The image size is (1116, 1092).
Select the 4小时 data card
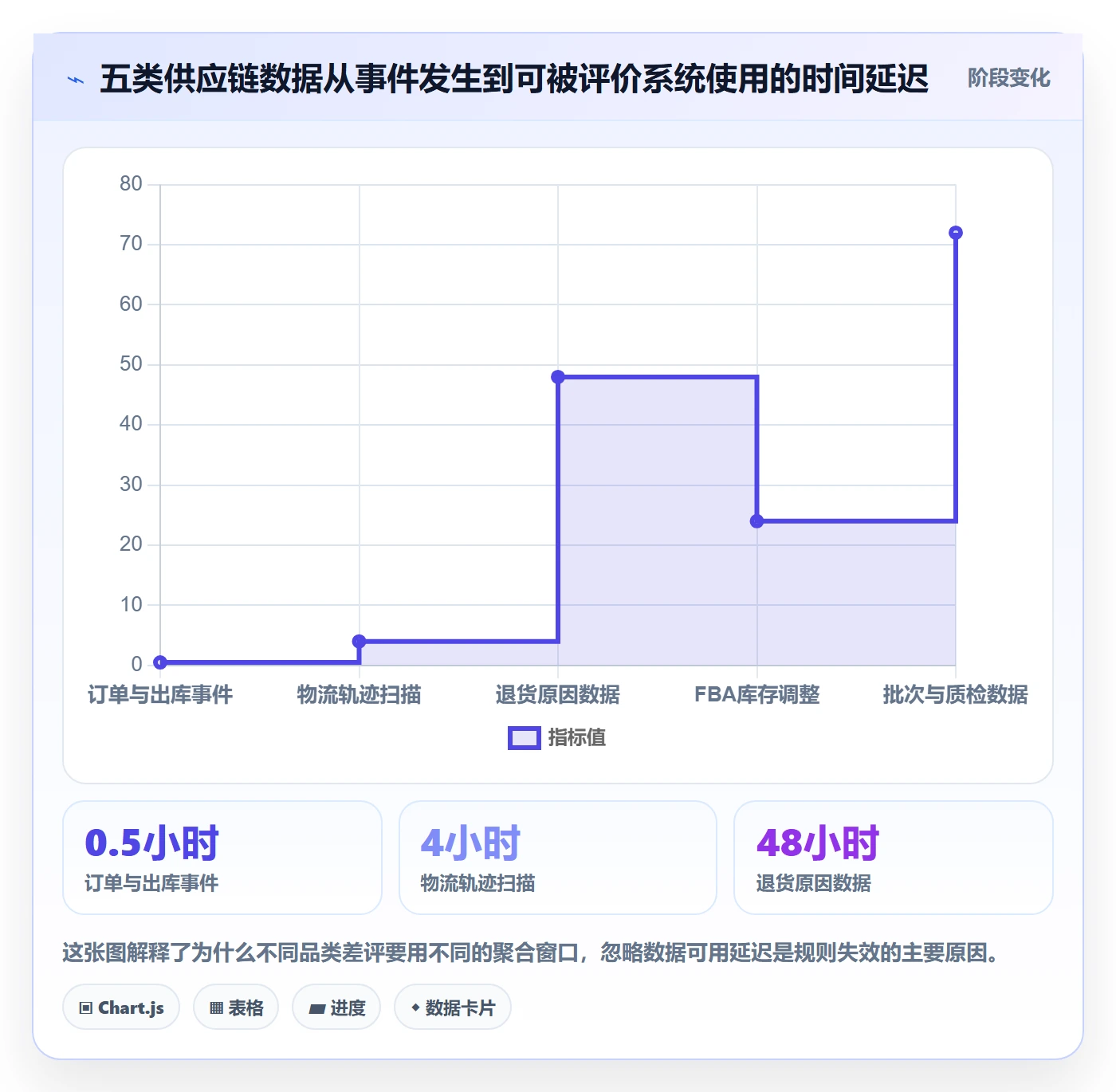558,858
